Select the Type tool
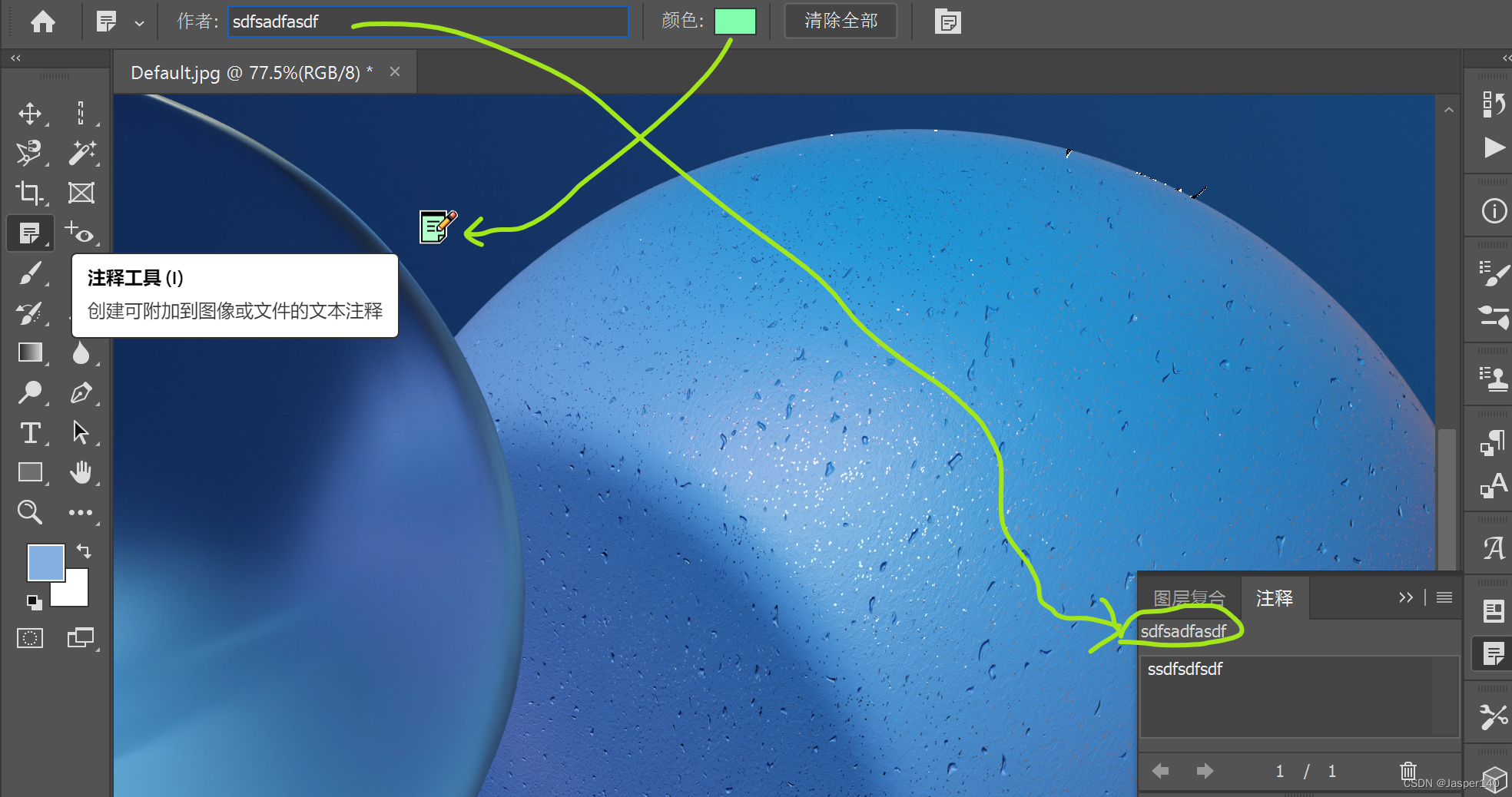 point(30,433)
